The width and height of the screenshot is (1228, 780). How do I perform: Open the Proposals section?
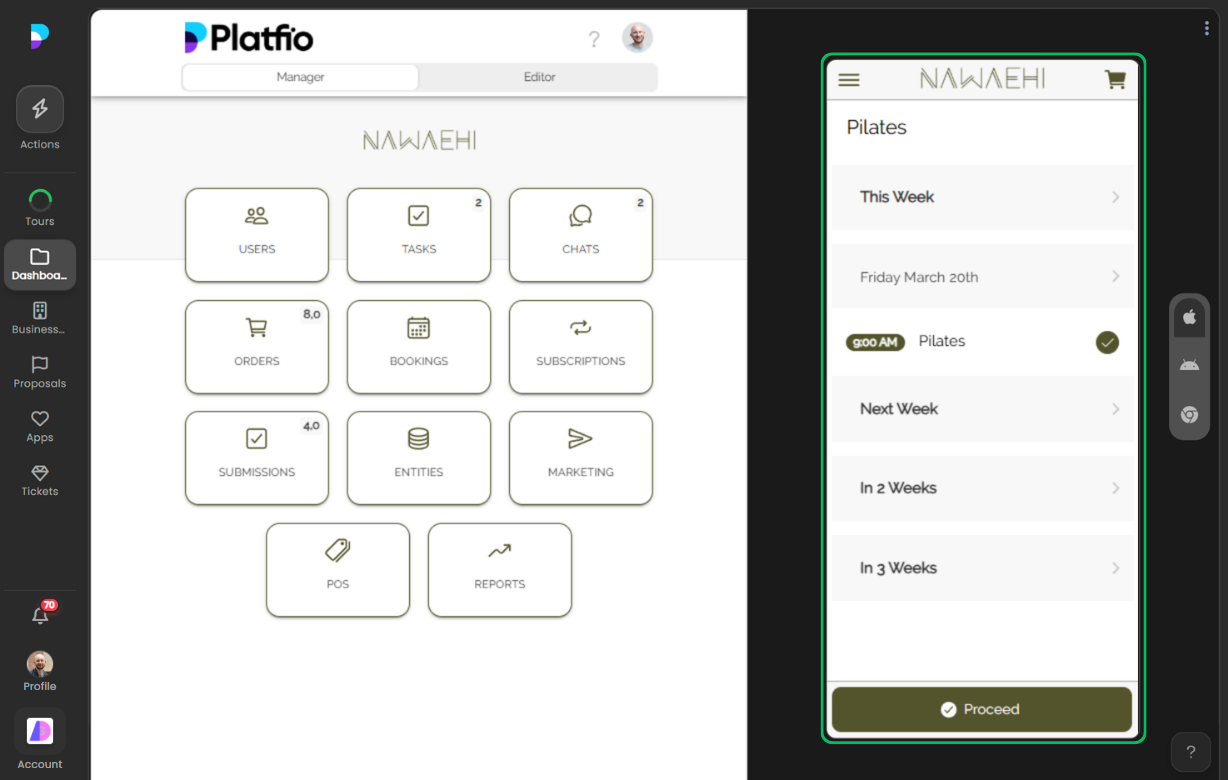(39, 372)
